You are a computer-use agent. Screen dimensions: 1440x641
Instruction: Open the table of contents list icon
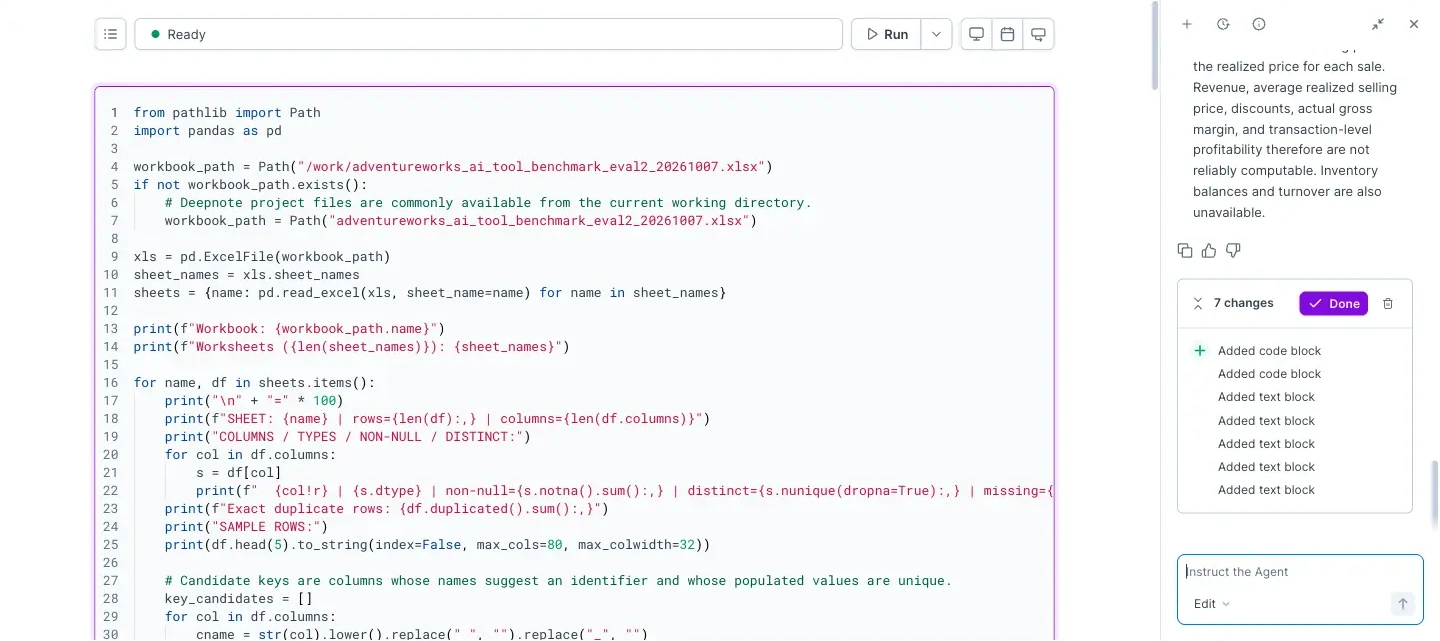point(111,34)
